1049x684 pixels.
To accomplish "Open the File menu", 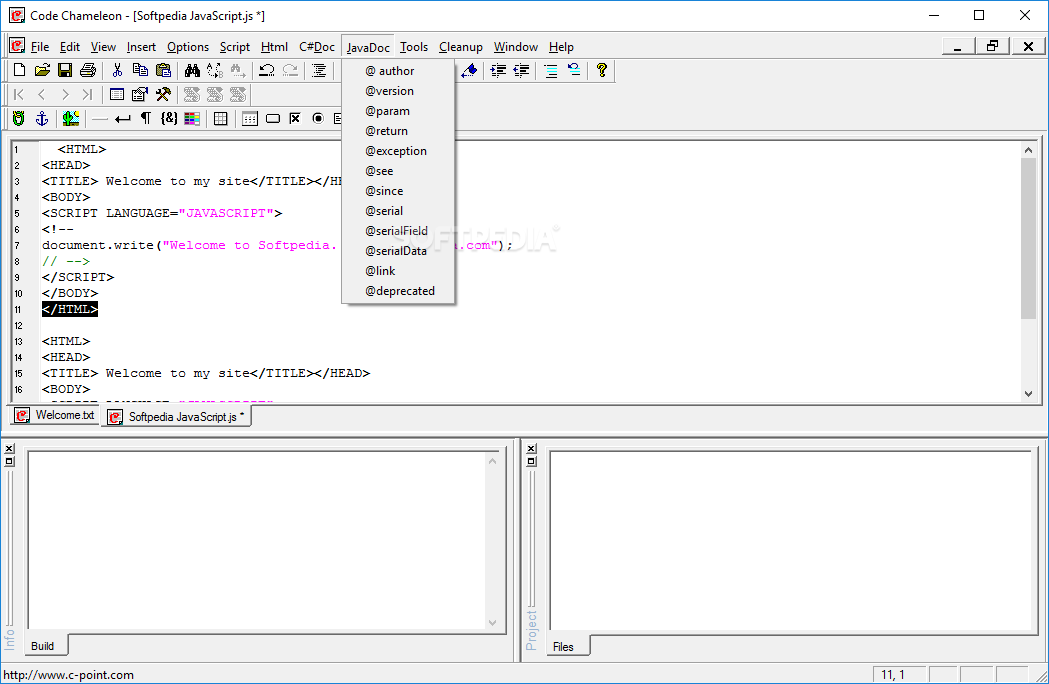I will (39, 47).
